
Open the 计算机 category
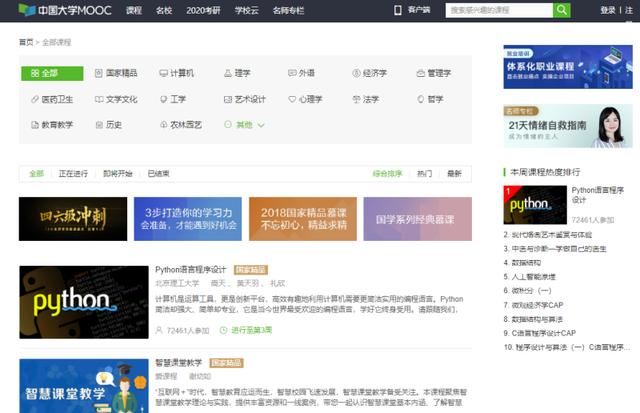coord(176,73)
